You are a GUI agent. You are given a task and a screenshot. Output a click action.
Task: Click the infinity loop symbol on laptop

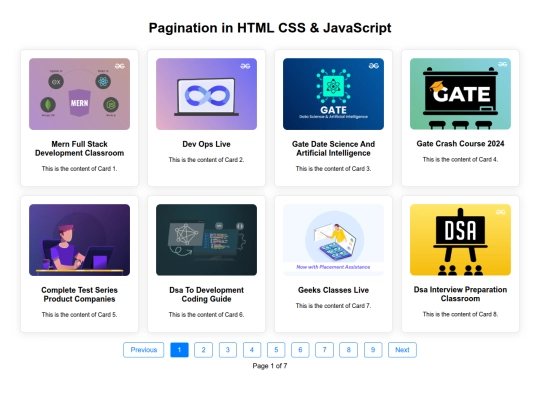[207, 95]
